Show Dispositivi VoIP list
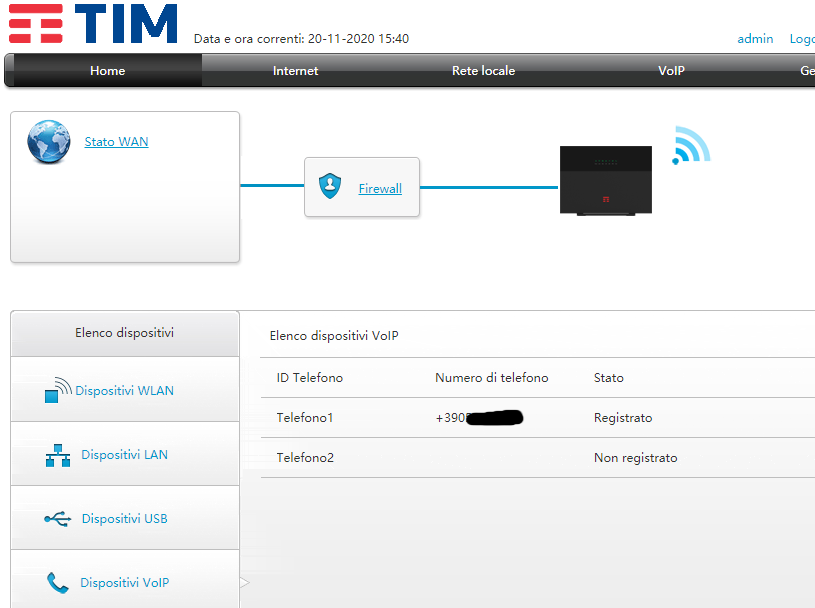The height and width of the screenshot is (608, 815). tap(124, 583)
